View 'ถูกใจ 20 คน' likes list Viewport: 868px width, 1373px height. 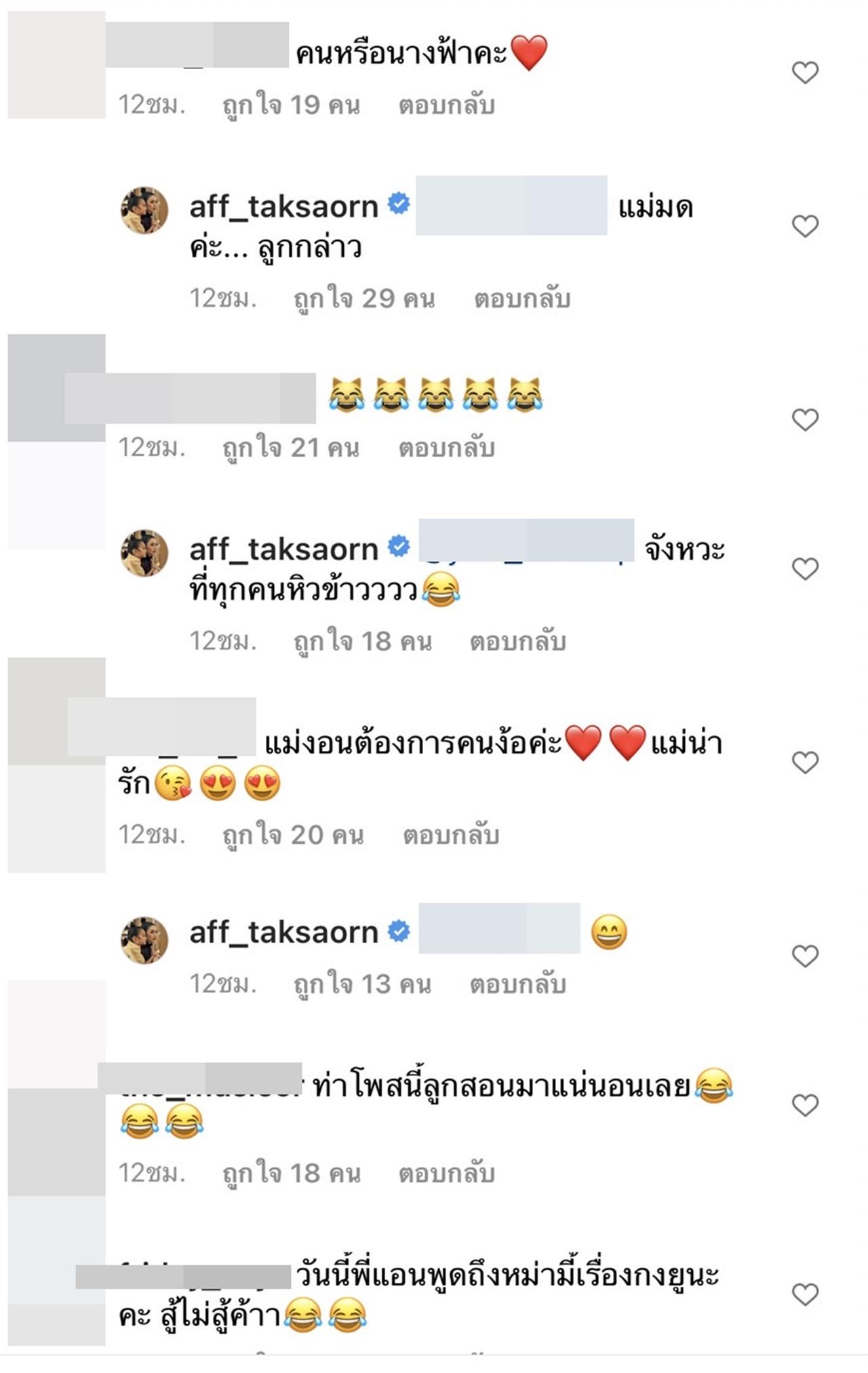pos(293,835)
